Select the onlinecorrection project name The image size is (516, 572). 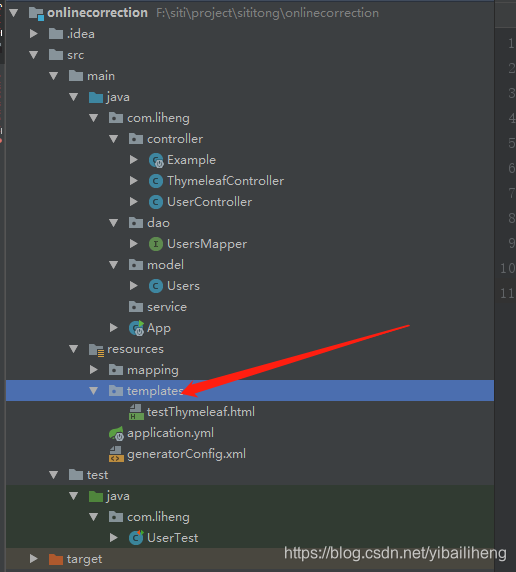click(x=97, y=13)
